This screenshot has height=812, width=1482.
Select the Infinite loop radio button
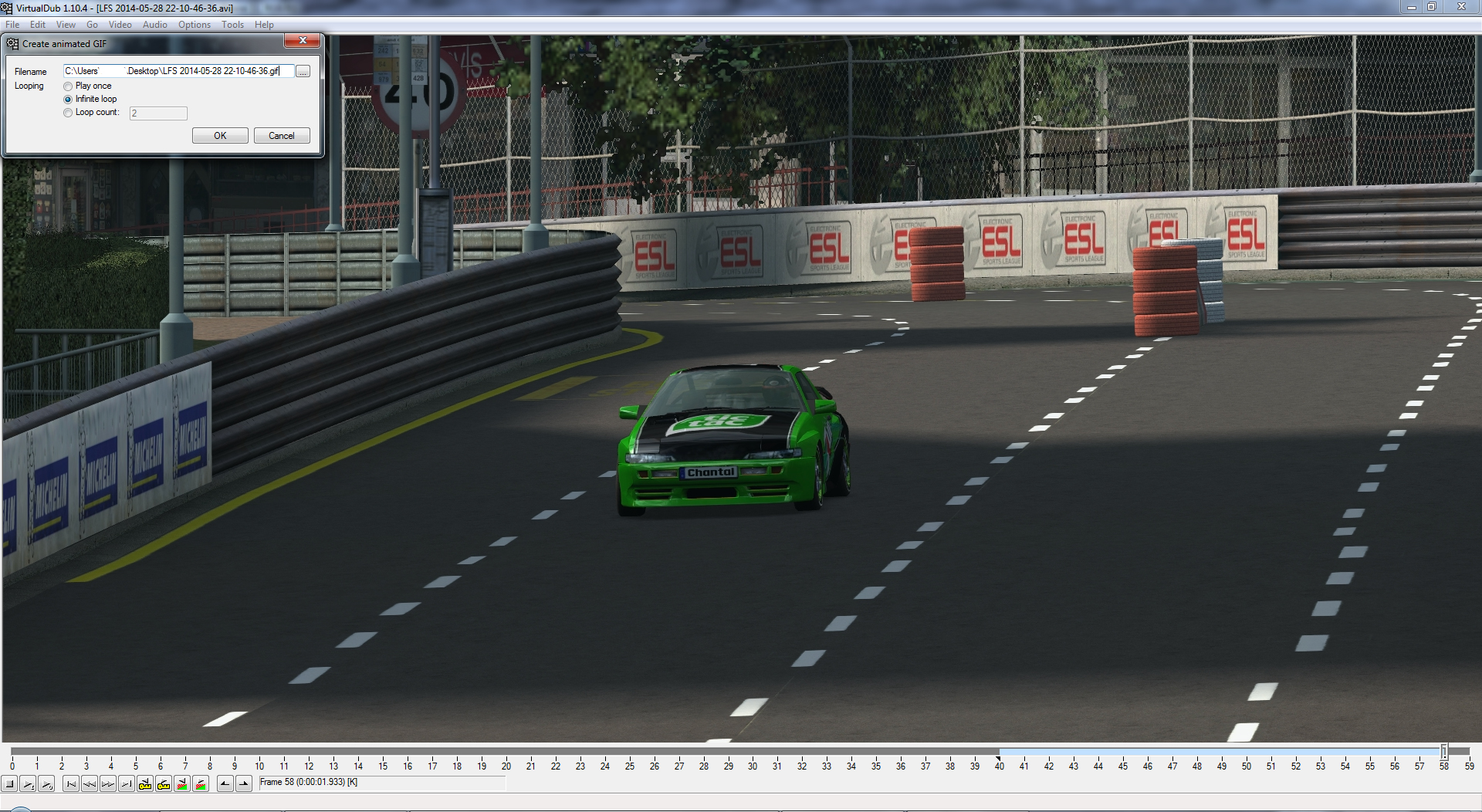[x=69, y=100]
